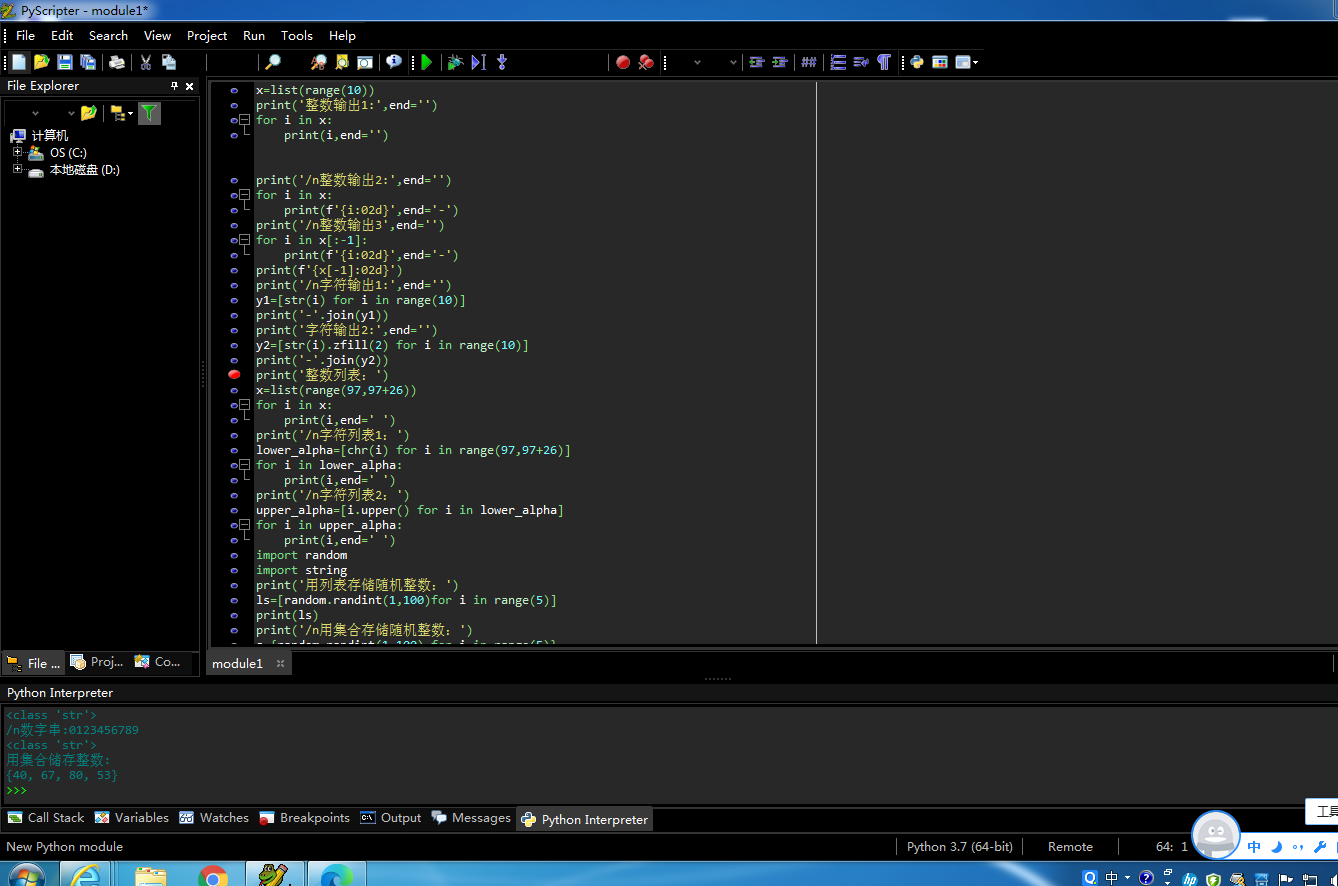Click the Remote engine status entry

[x=1070, y=846]
